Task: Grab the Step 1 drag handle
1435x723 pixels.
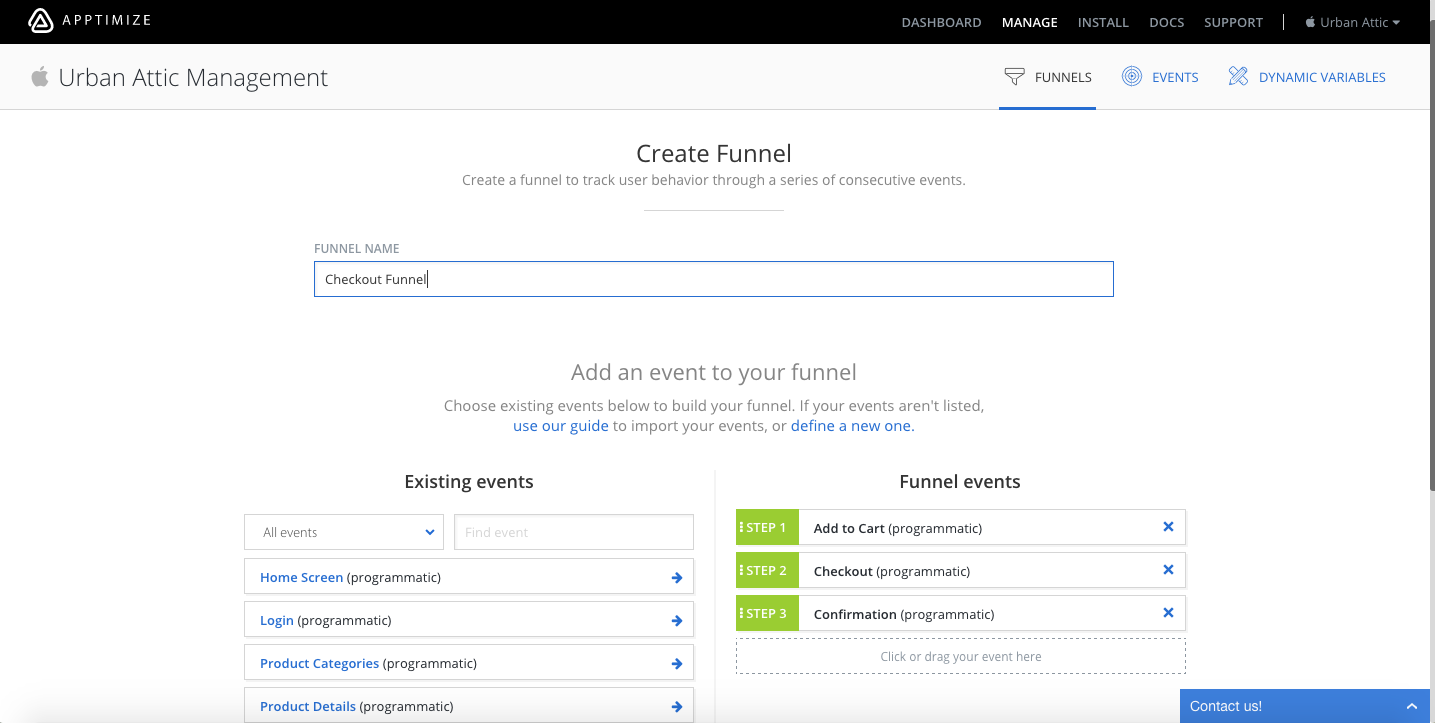Action: click(x=741, y=527)
